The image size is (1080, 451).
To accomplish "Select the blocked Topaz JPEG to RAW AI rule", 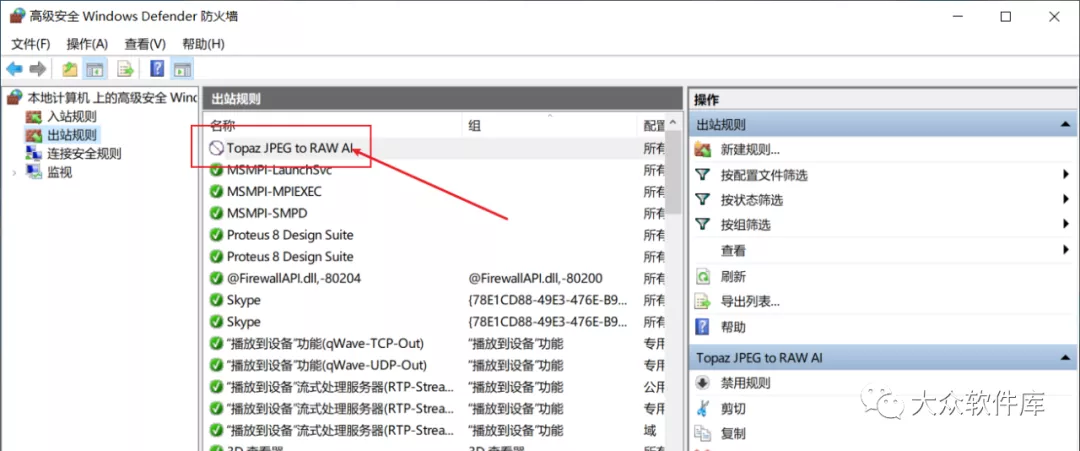I will 290,148.
